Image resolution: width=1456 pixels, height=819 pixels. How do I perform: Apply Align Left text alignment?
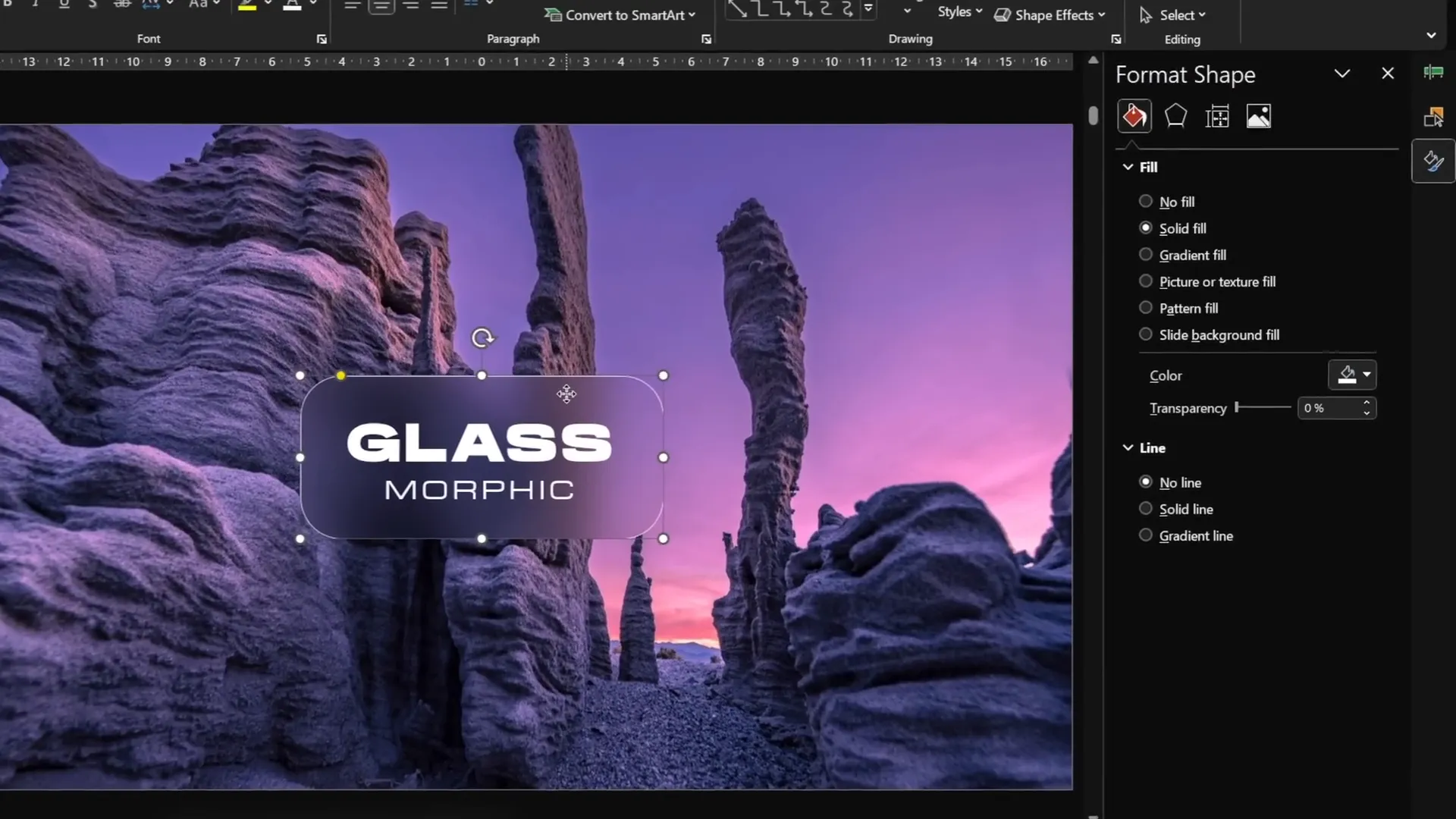[x=353, y=5]
